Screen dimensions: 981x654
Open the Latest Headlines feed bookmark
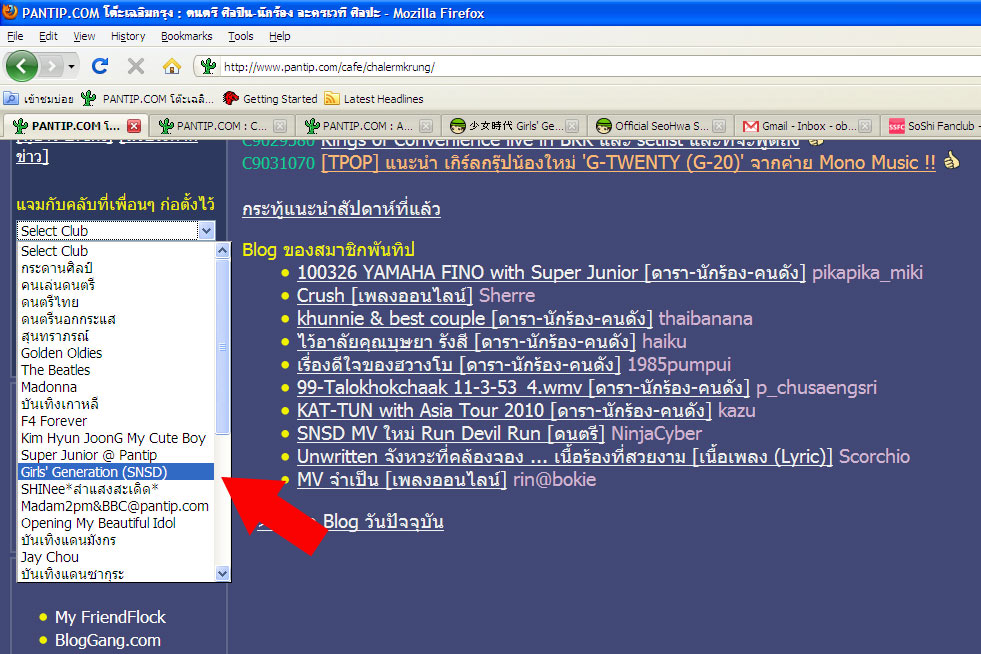(374, 99)
